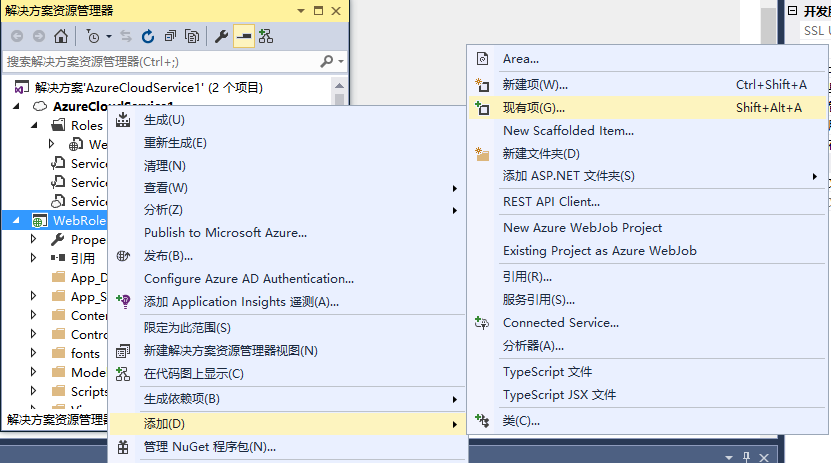Image resolution: width=831 pixels, height=463 pixels.
Task: Click the pending changes filter clock icon
Action: tap(93, 36)
